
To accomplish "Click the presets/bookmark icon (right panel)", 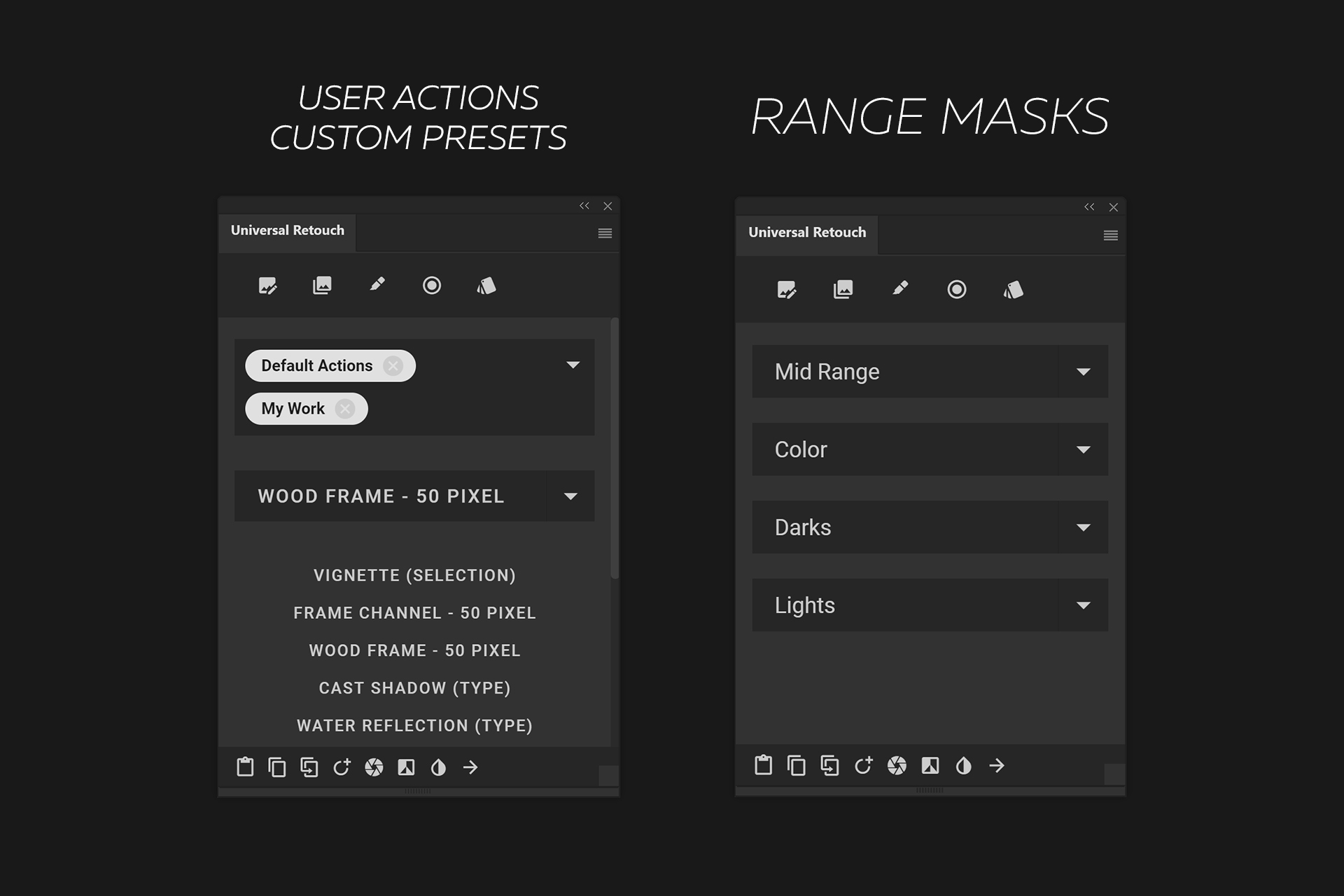I will tap(1012, 290).
